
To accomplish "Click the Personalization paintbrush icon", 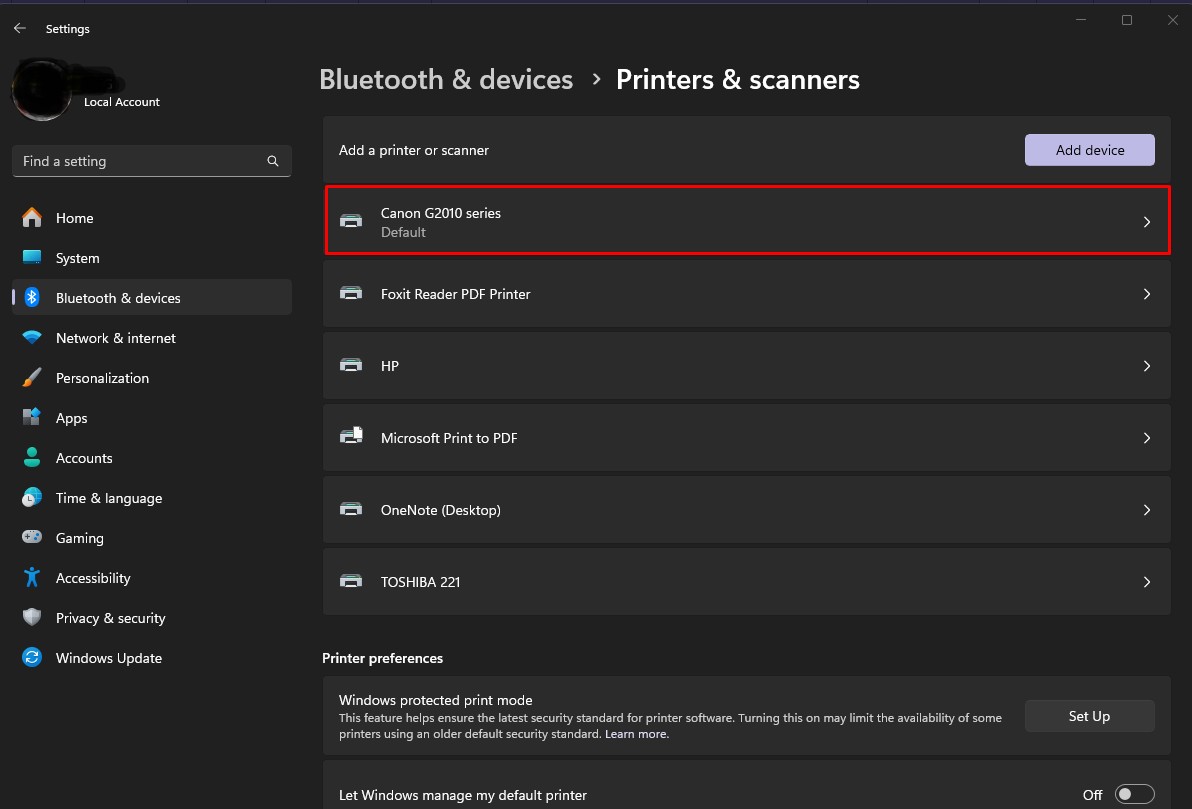I will click(x=32, y=378).
